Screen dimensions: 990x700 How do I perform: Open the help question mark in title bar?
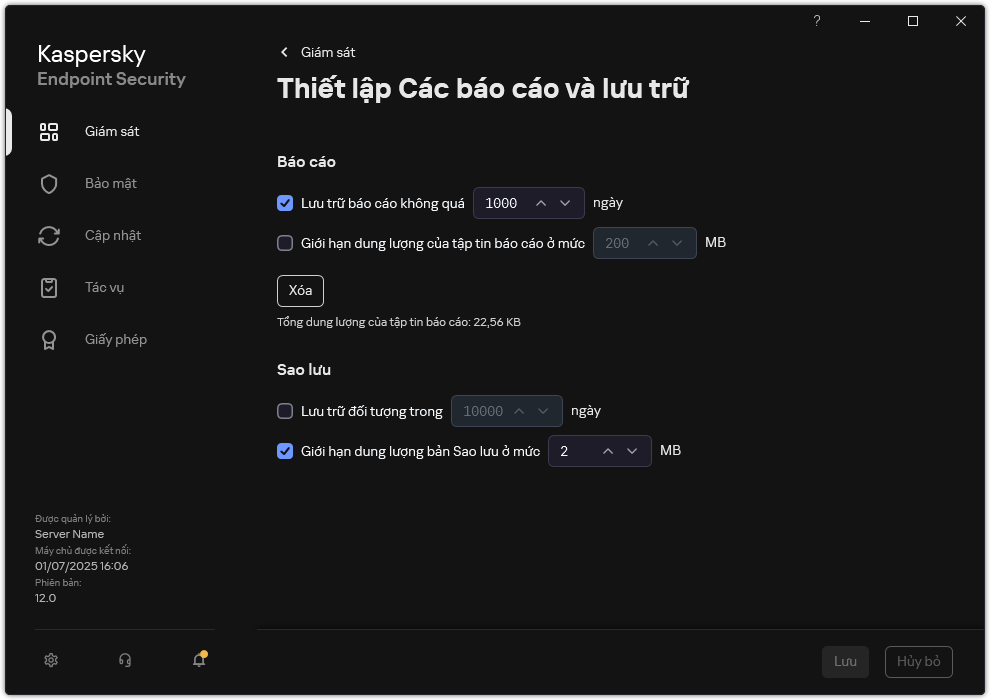pos(817,21)
